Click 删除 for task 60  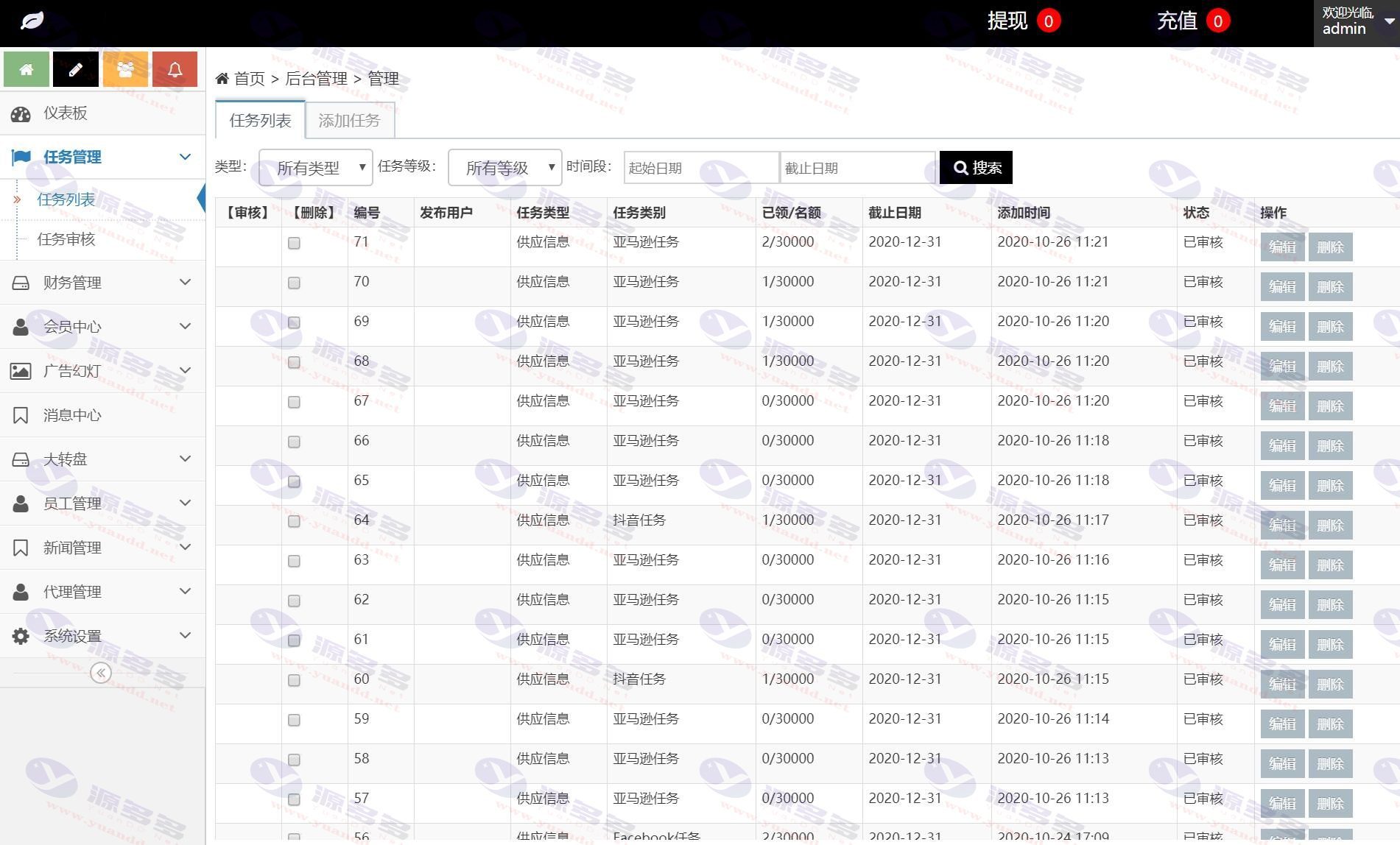(1330, 685)
